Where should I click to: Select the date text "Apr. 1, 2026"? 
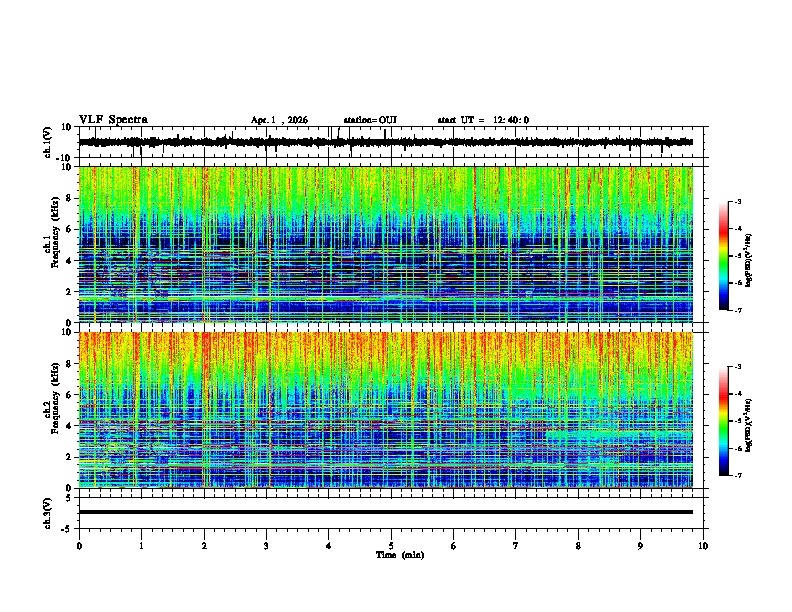tap(279, 120)
